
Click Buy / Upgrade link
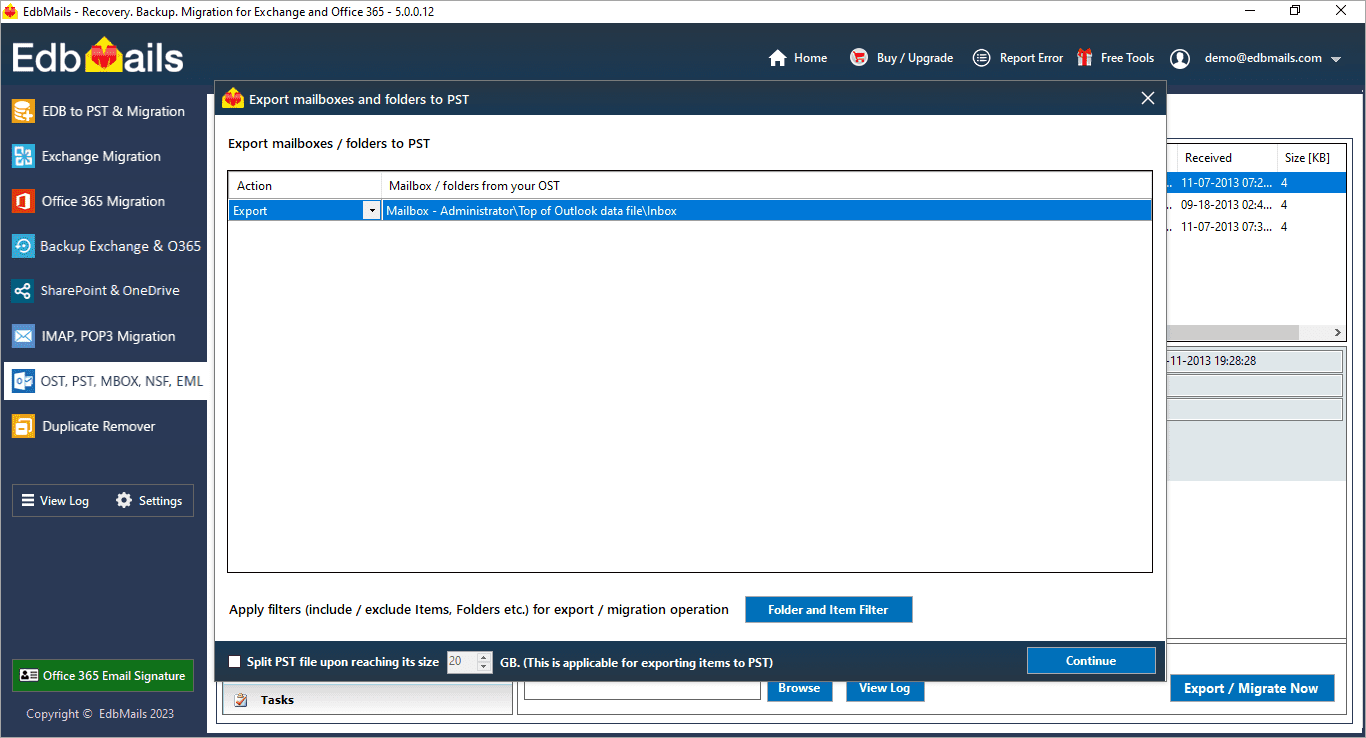(915, 58)
